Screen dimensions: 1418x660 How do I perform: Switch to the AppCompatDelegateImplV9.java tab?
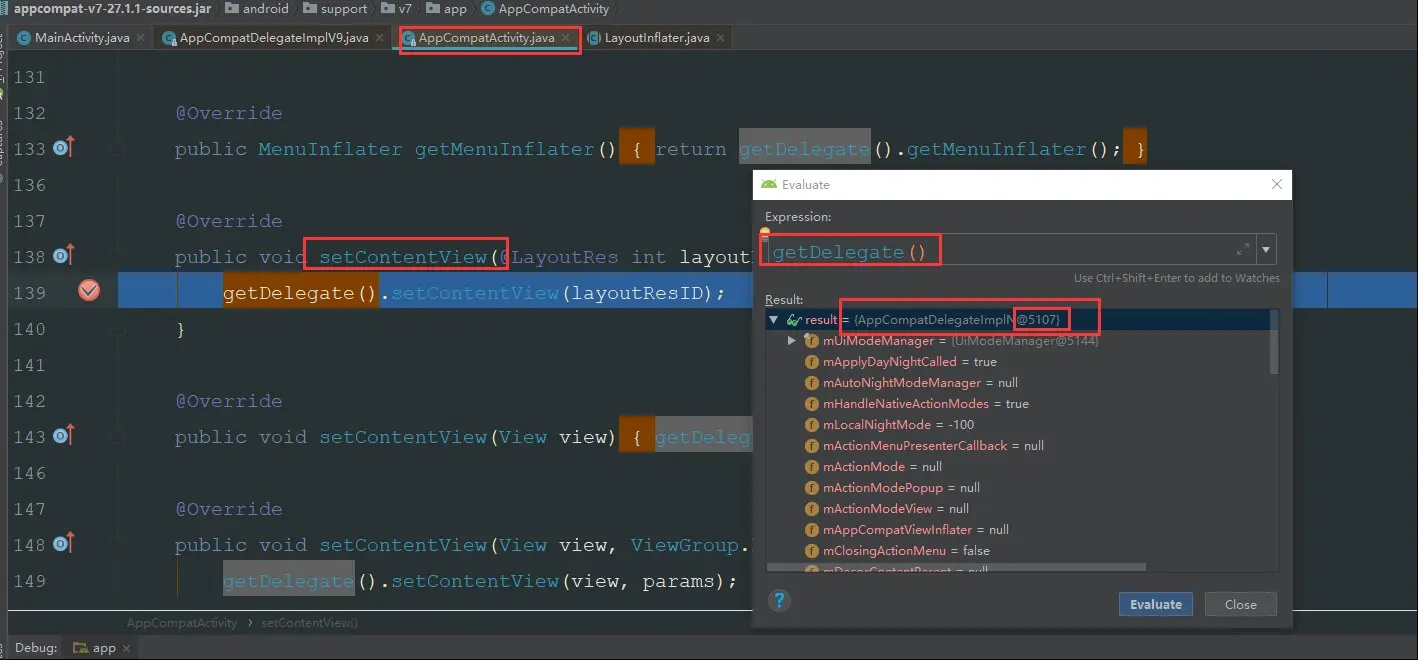coord(274,38)
